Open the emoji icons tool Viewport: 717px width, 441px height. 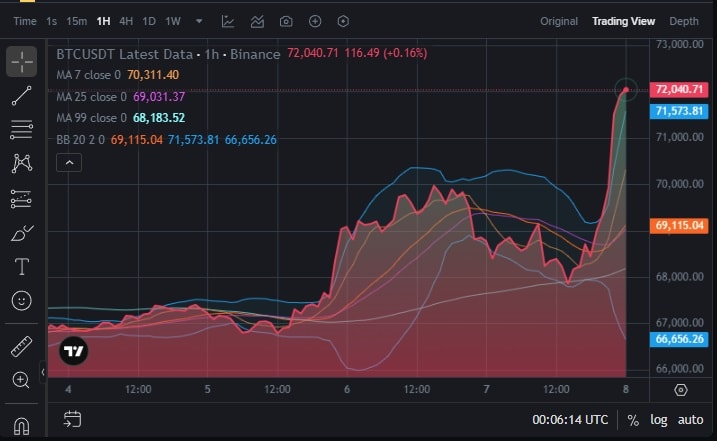click(21, 301)
